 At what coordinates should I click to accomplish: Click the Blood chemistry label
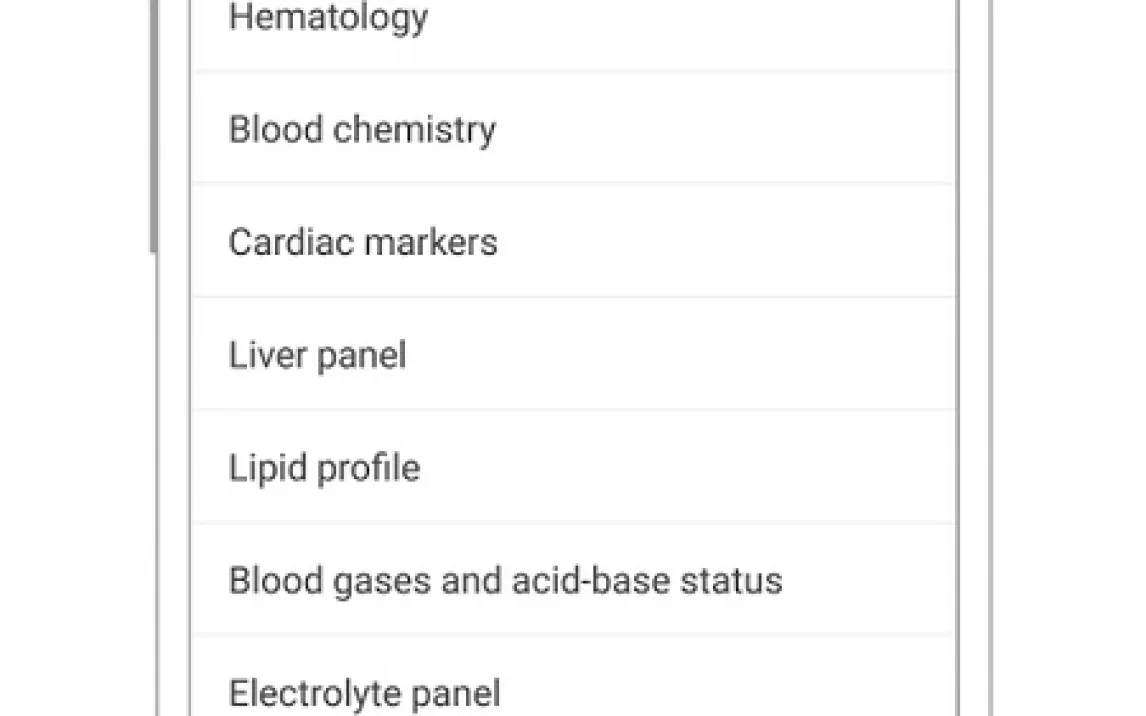362,130
